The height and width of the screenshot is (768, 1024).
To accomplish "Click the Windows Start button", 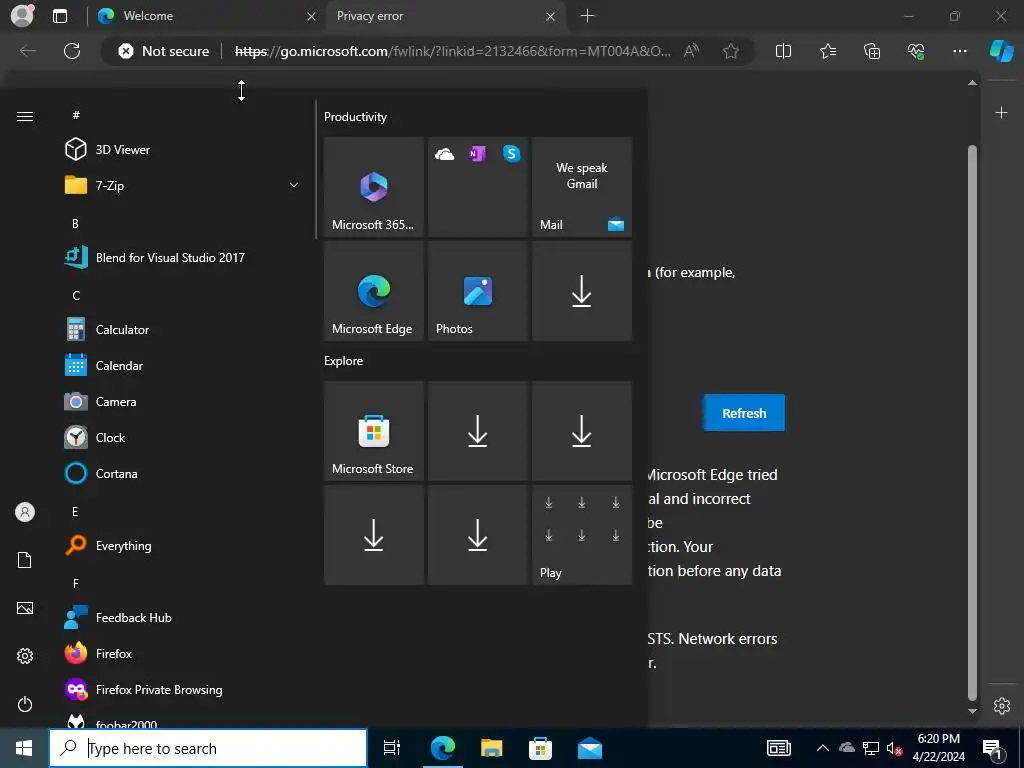I will 24,748.
